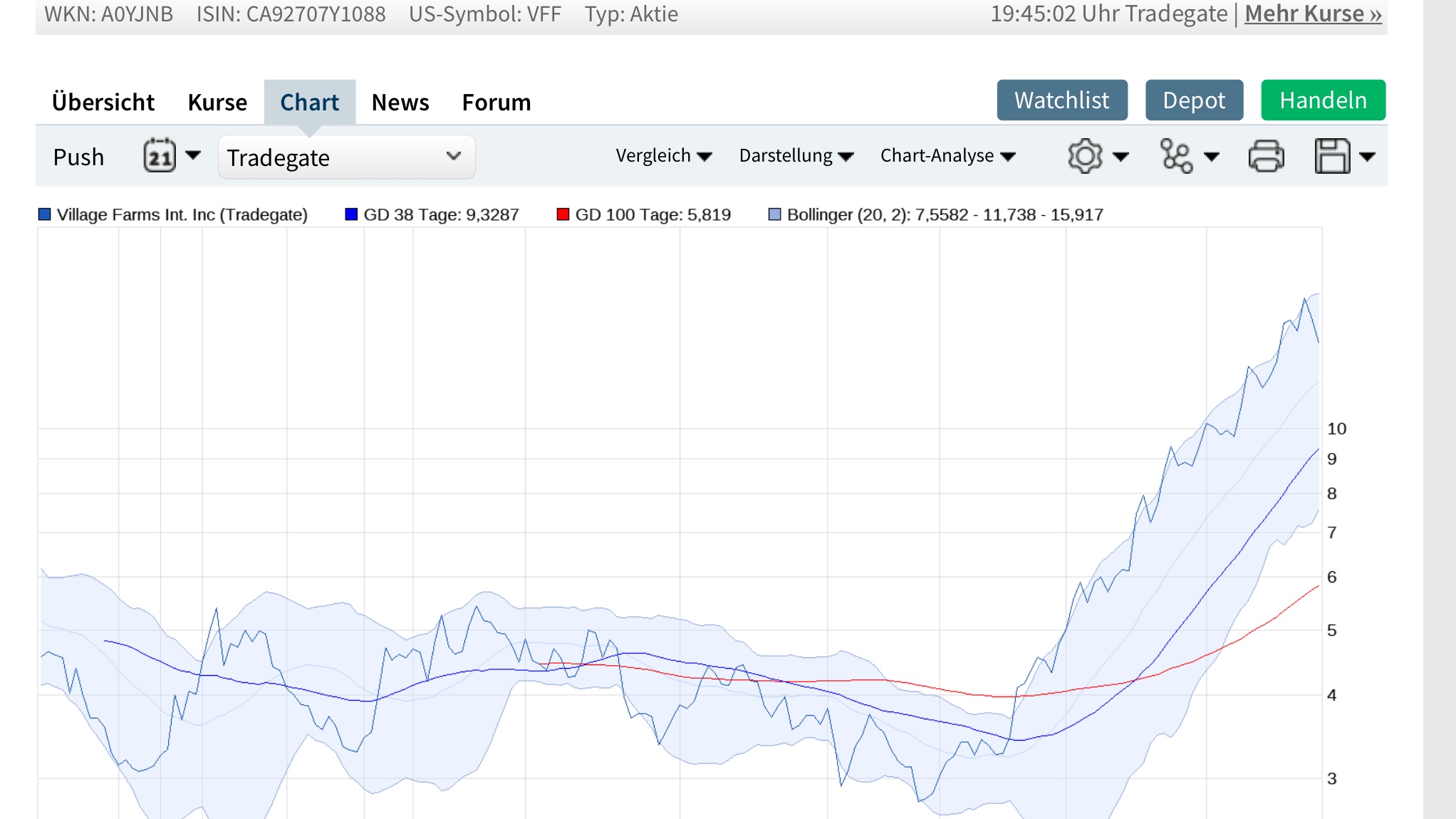Viewport: 1456px width, 819px height.
Task: Open the calendar date-range selector
Action: [x=158, y=156]
